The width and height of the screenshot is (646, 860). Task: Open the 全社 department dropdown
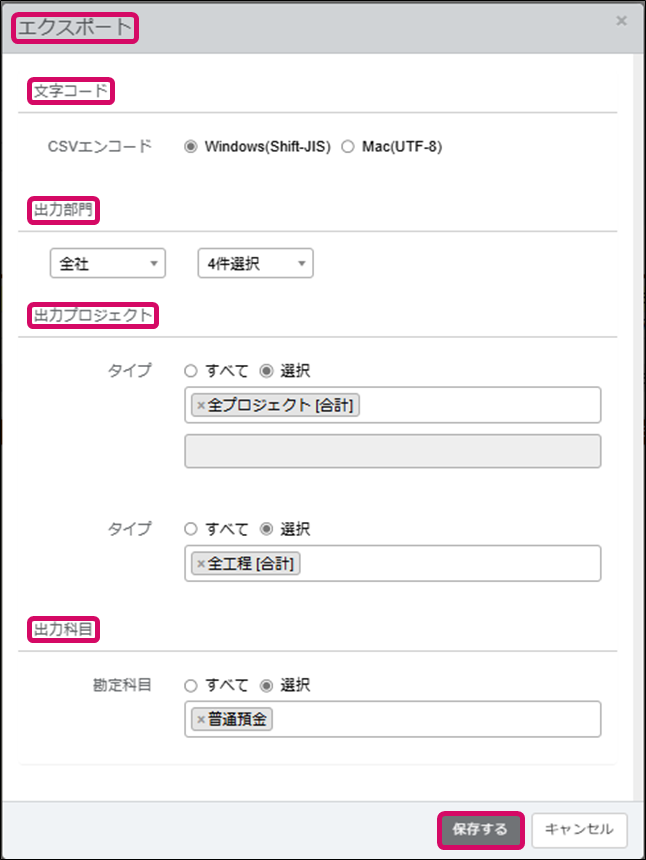[x=107, y=264]
